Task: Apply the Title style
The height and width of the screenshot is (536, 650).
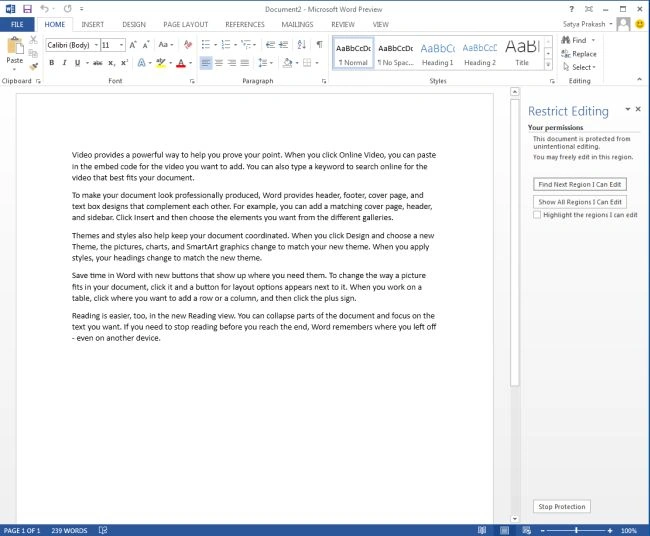Action: (522, 53)
